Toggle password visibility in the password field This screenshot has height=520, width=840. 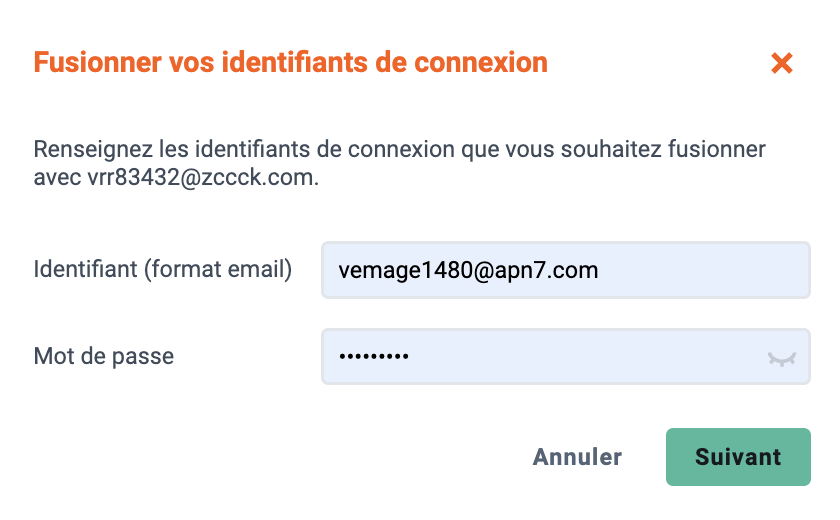[782, 358]
